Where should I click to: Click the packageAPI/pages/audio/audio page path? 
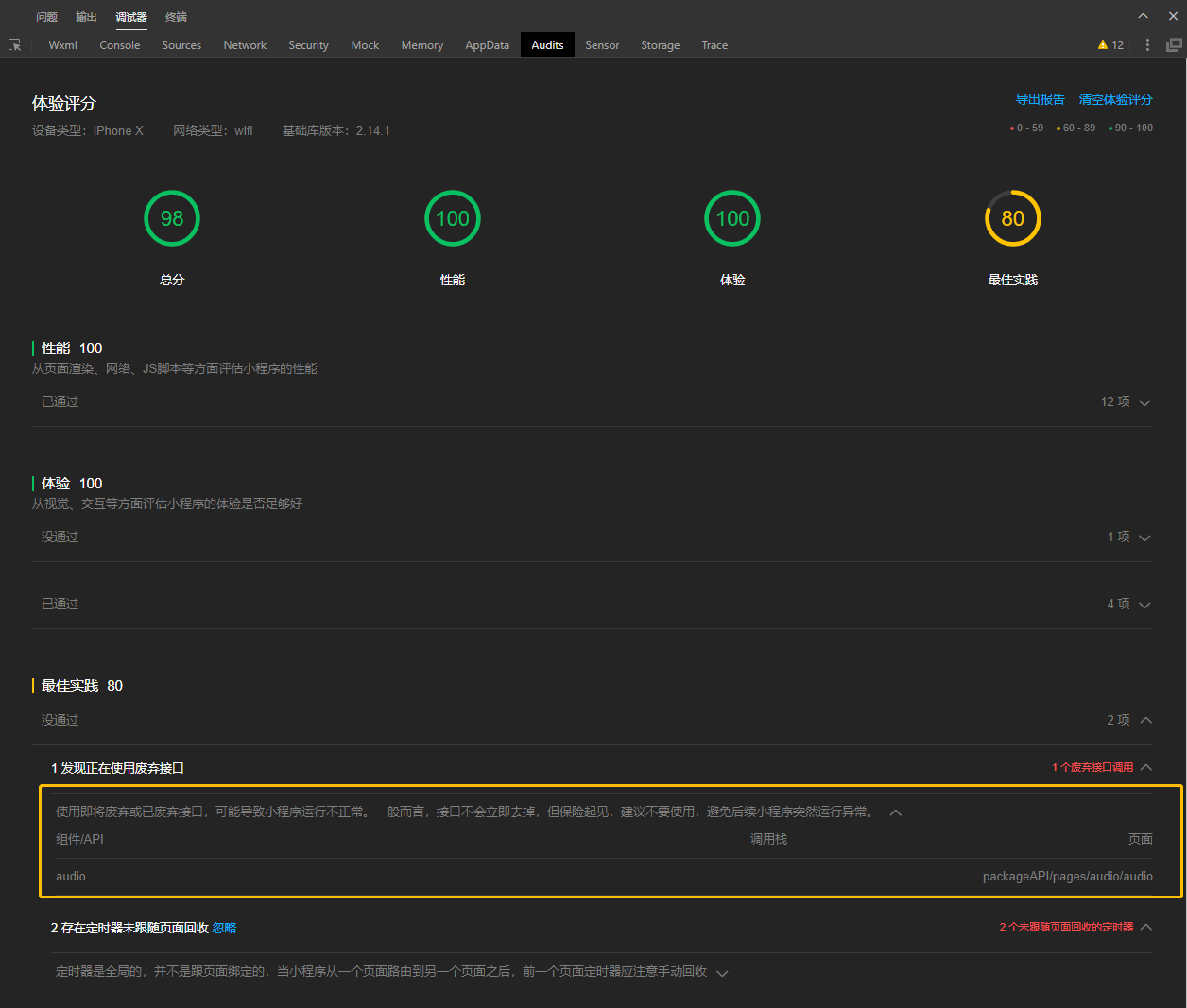(1068, 877)
